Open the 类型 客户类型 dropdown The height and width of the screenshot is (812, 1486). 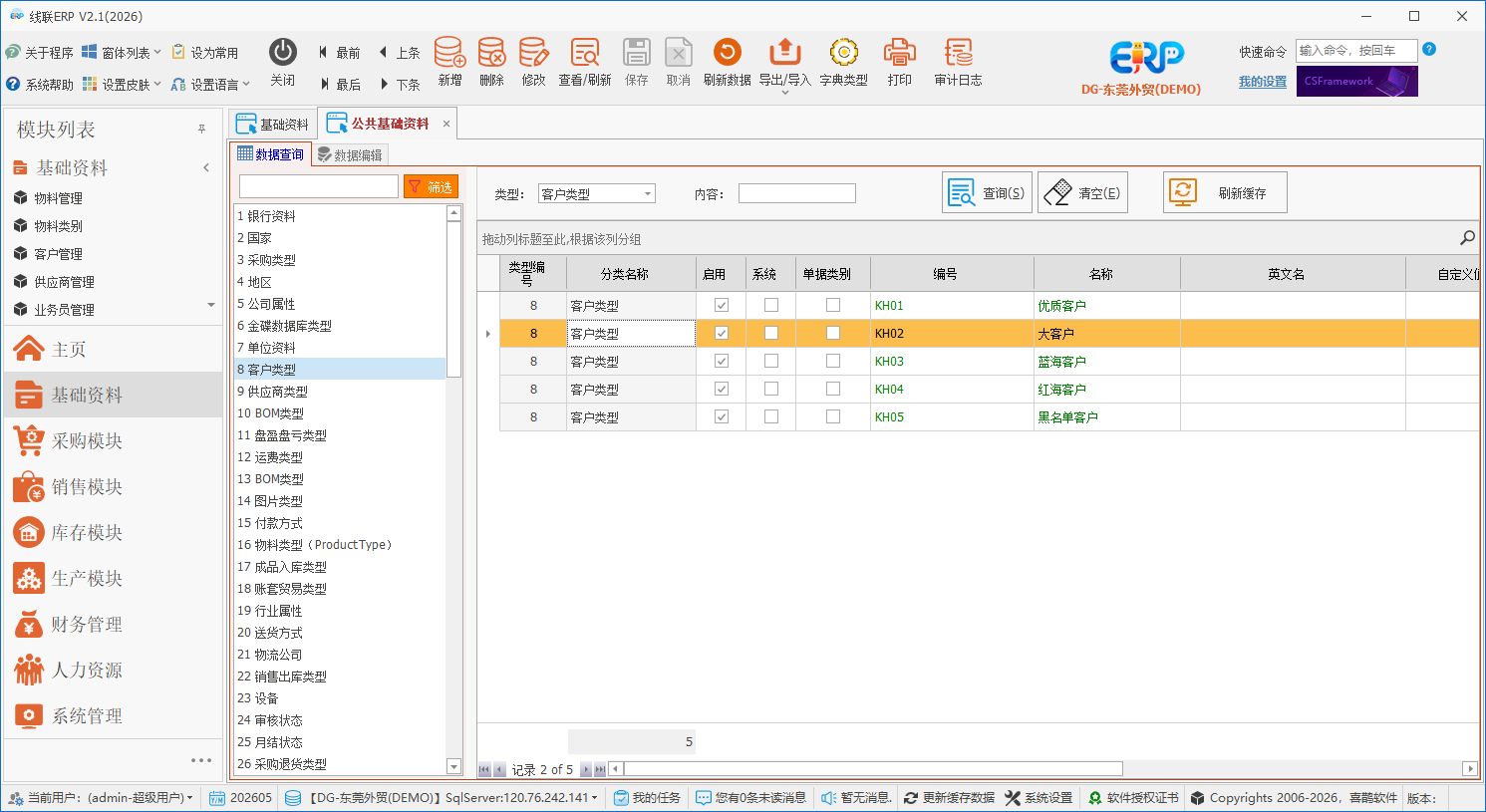(647, 194)
